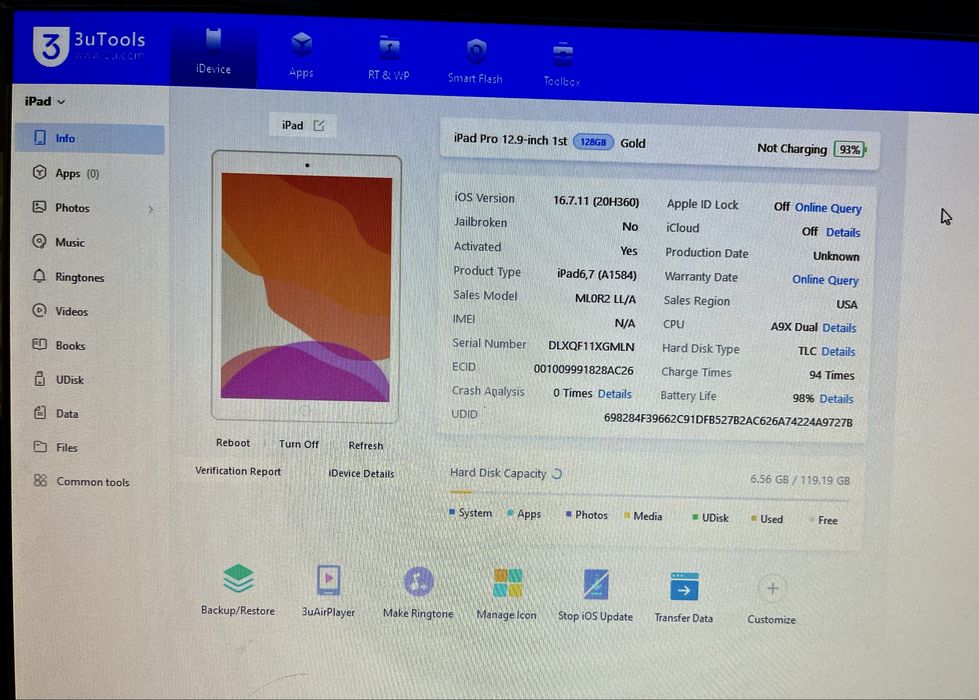Viewport: 979px width, 700px height.
Task: Click the UDID value string
Action: coord(728,420)
